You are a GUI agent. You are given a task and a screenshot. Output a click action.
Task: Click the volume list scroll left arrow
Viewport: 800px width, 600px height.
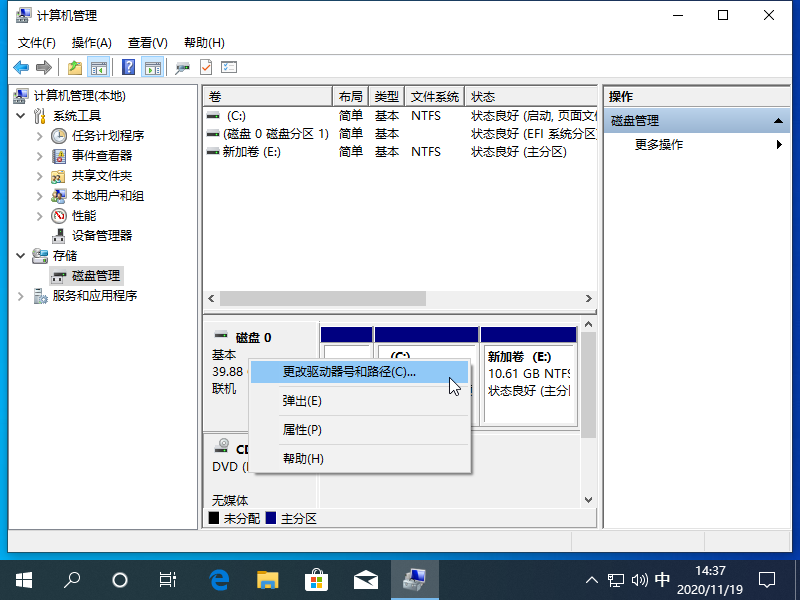point(211,298)
